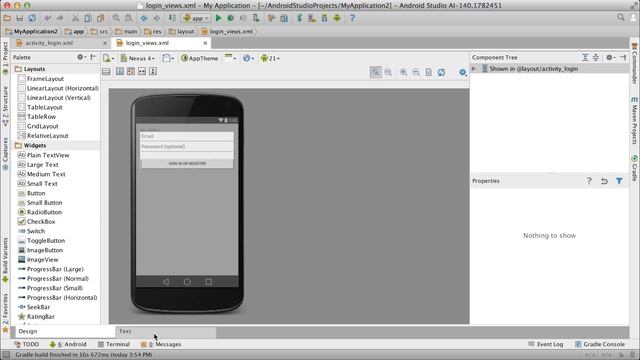Click the Search Everywhere magnifier icon
This screenshot has width=640, height=360.
coord(620,17)
